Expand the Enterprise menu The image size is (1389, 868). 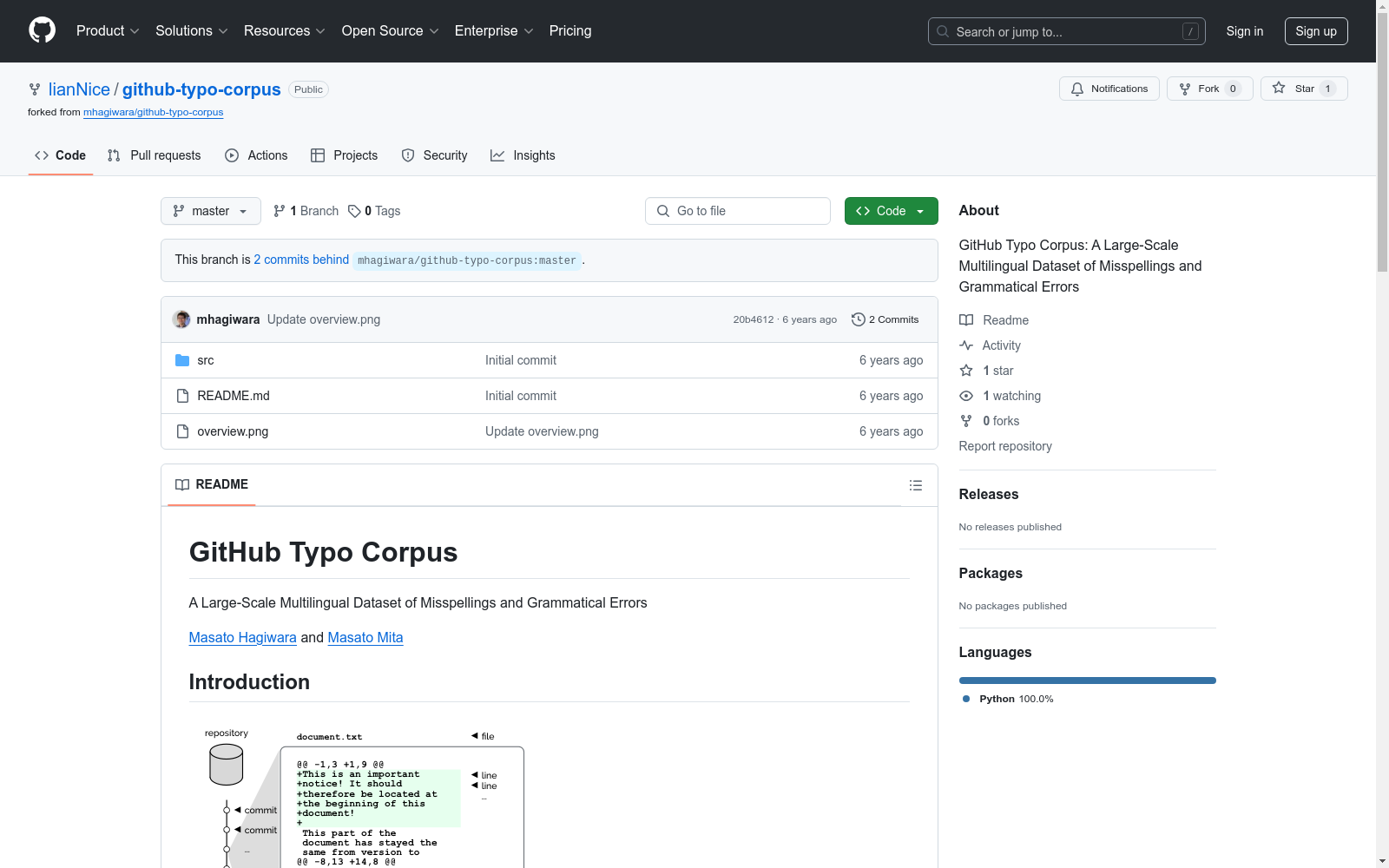tap(494, 31)
